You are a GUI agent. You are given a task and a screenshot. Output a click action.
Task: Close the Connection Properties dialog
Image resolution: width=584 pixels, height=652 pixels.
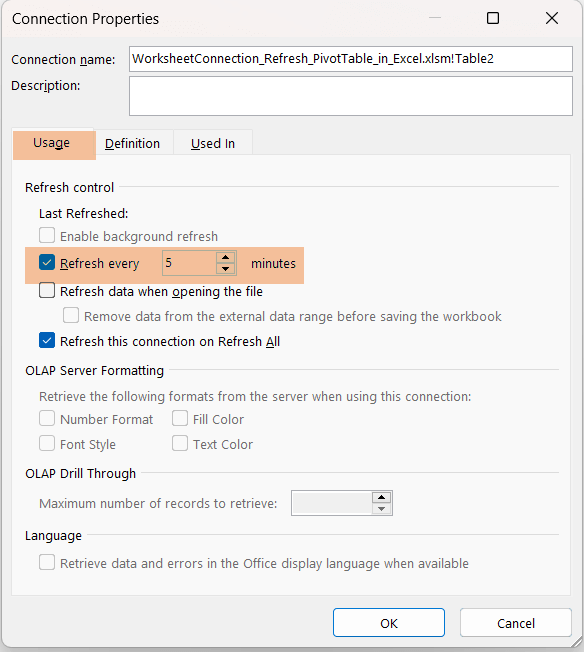[552, 18]
